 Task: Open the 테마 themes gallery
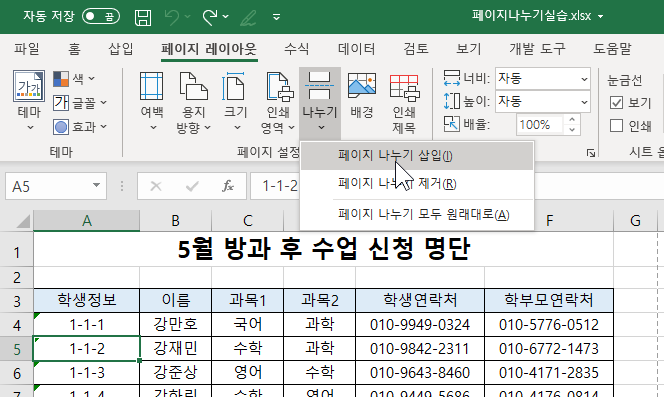29,101
